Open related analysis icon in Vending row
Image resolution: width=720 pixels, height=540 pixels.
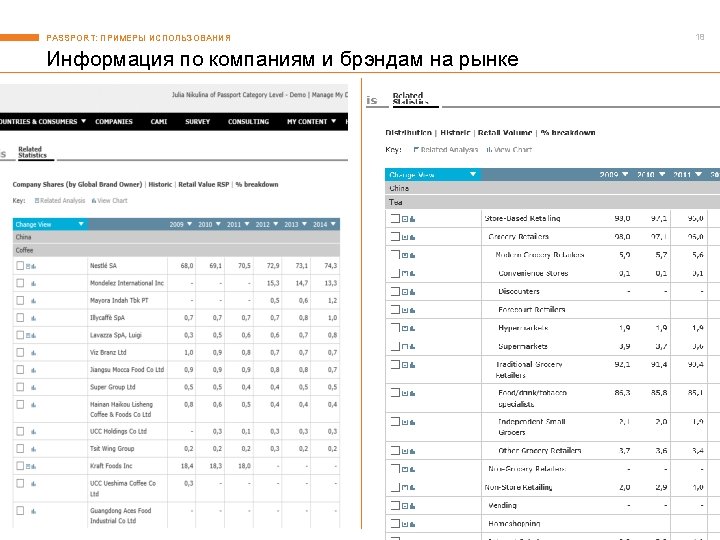(x=405, y=506)
